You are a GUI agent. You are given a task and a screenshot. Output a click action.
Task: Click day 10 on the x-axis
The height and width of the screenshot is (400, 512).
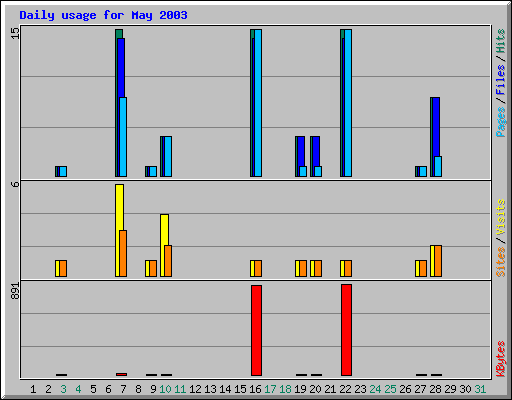coord(165,389)
